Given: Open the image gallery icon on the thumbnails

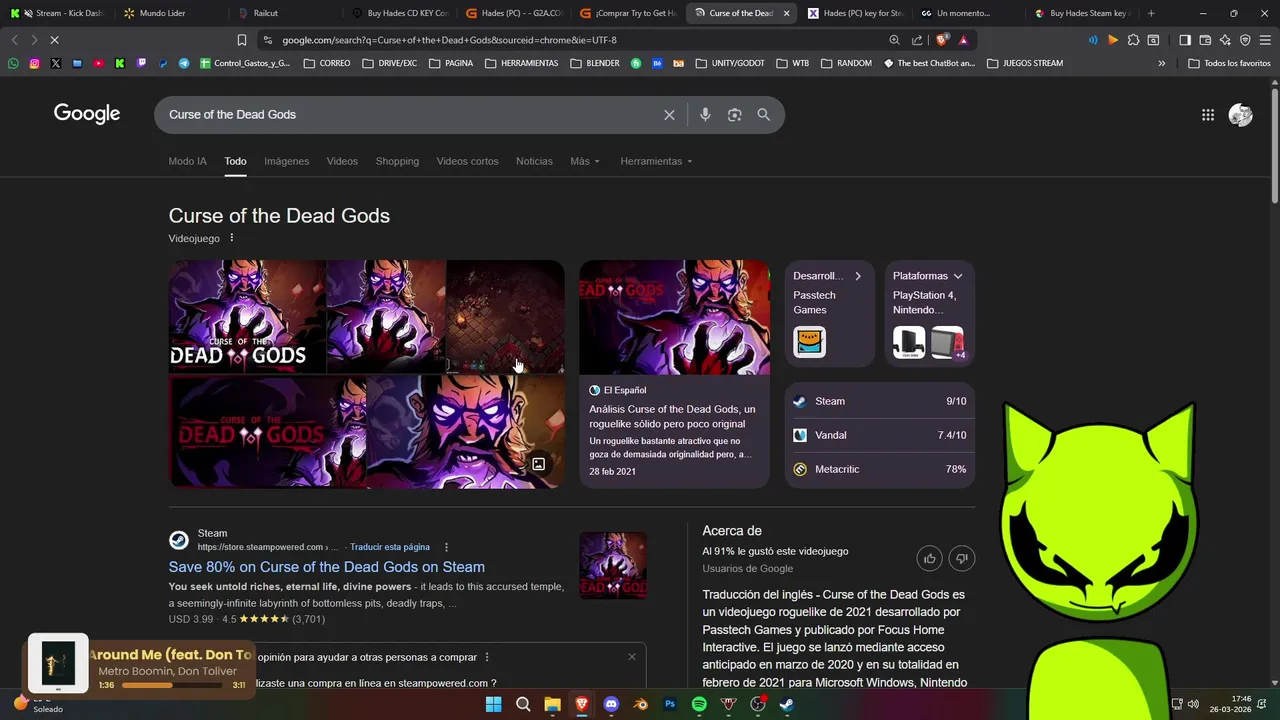Looking at the screenshot, I should pos(538,464).
